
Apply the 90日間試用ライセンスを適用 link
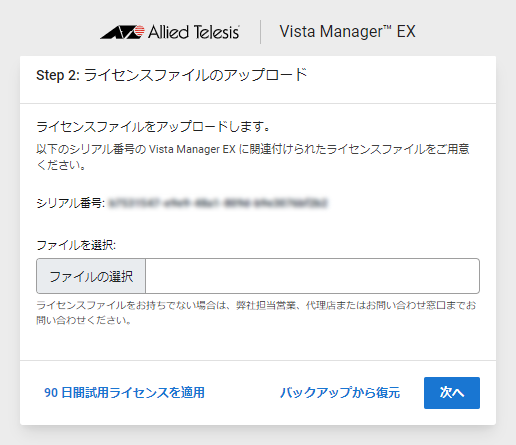tap(124, 393)
